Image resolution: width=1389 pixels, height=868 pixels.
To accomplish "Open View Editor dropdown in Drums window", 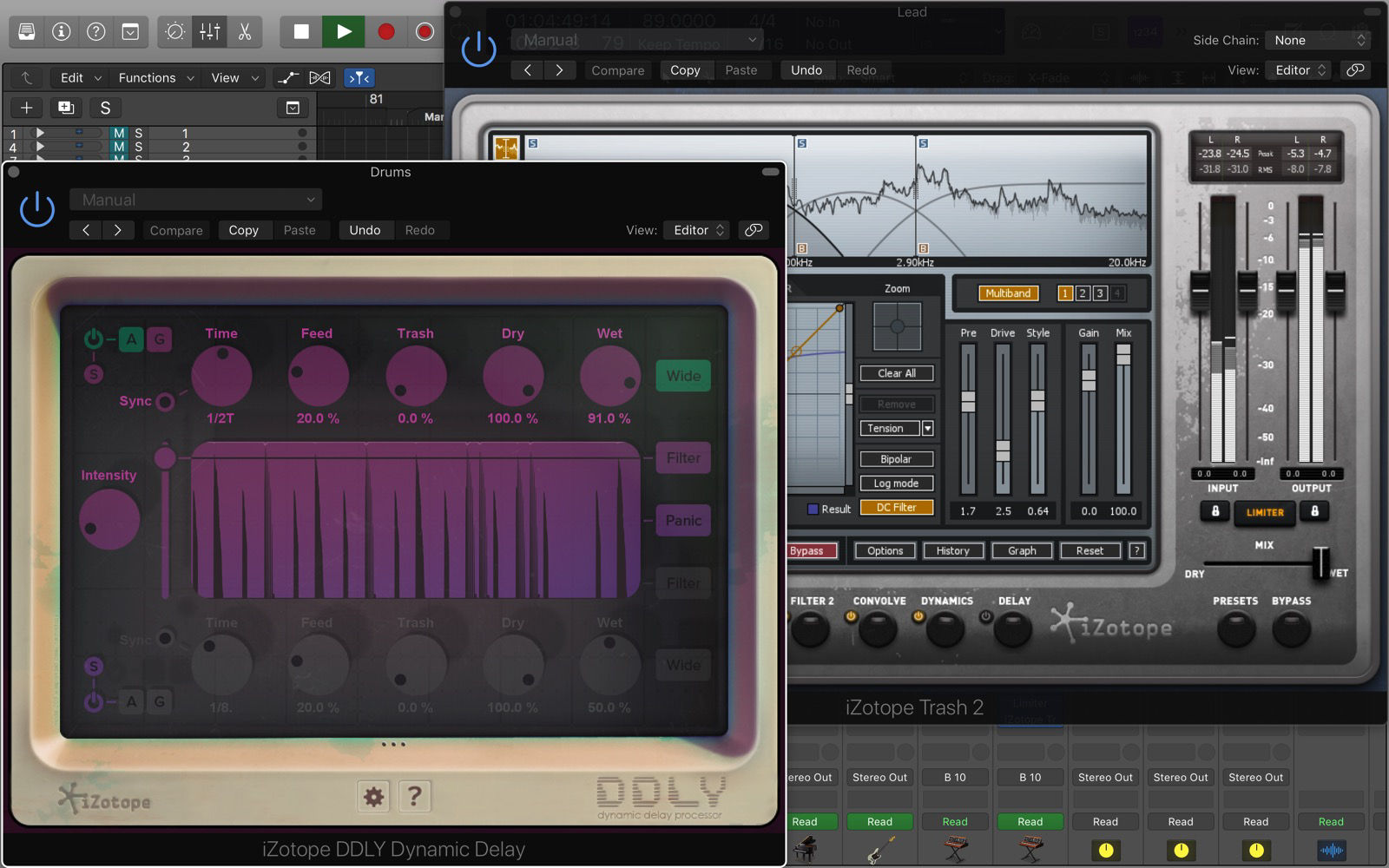I will [x=696, y=230].
